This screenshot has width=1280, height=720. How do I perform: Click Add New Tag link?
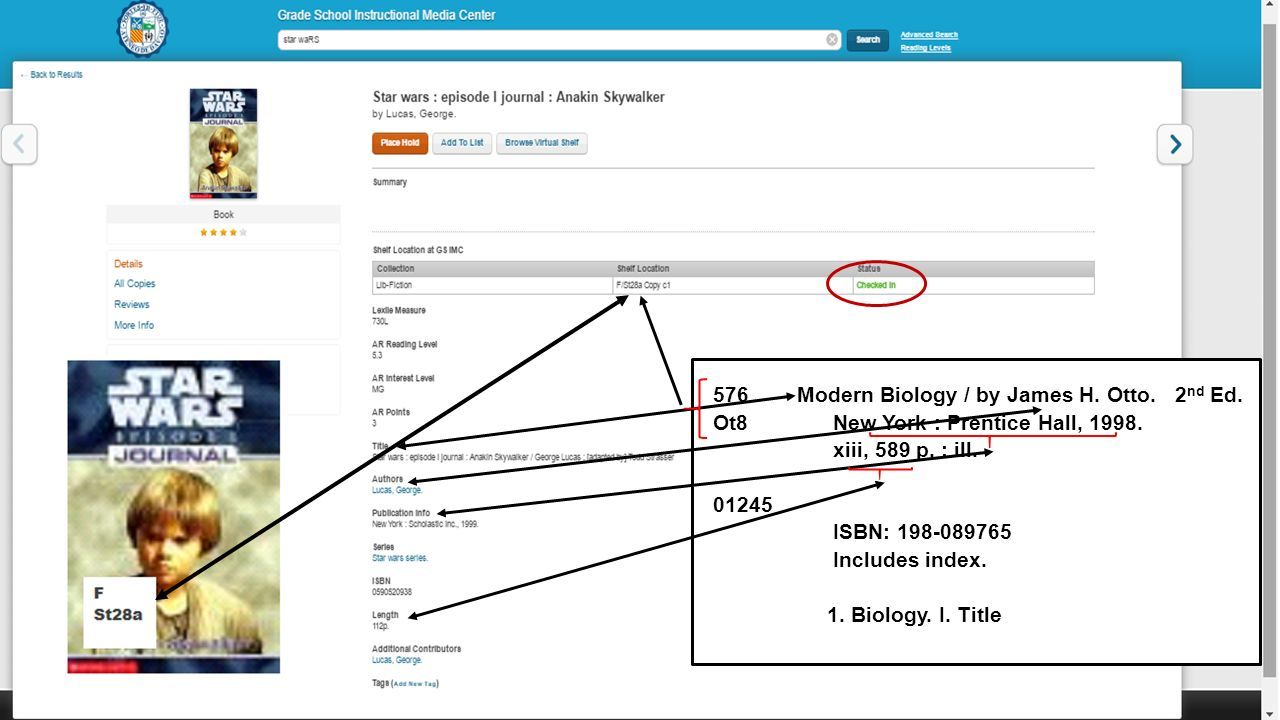[x=414, y=684]
